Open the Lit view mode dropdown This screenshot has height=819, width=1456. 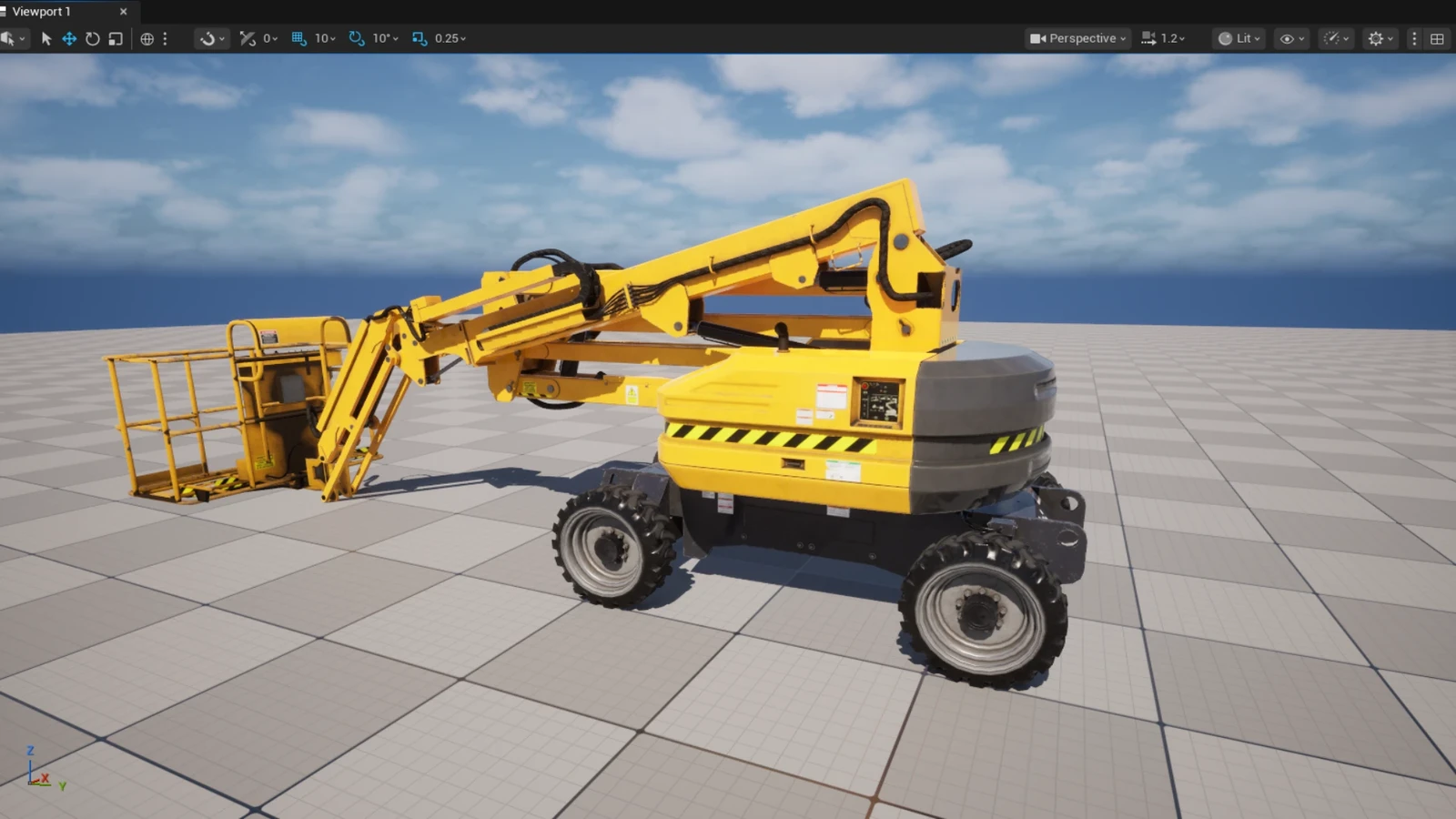1240,38
